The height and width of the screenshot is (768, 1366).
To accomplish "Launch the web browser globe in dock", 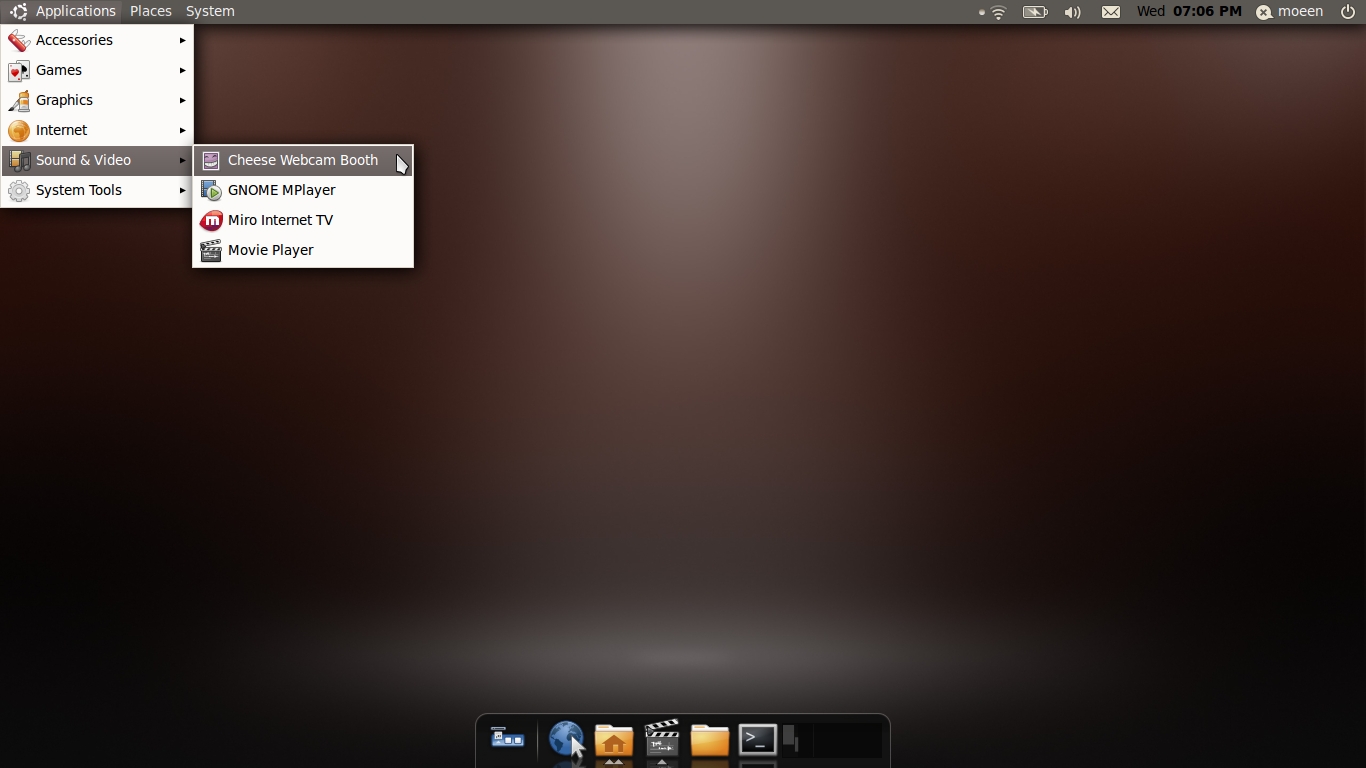I will click(x=567, y=740).
